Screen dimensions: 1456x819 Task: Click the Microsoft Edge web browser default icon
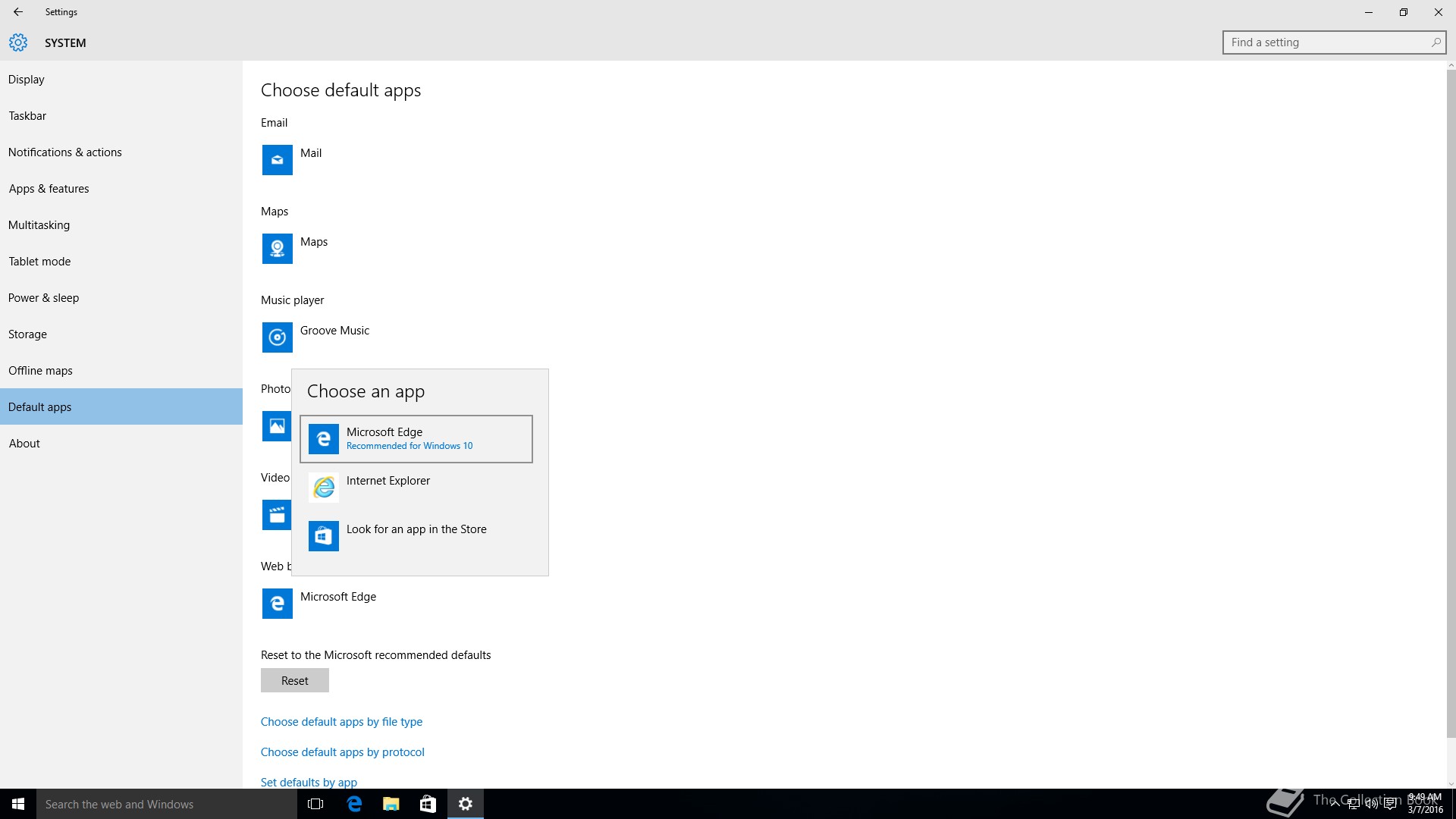[x=277, y=604]
